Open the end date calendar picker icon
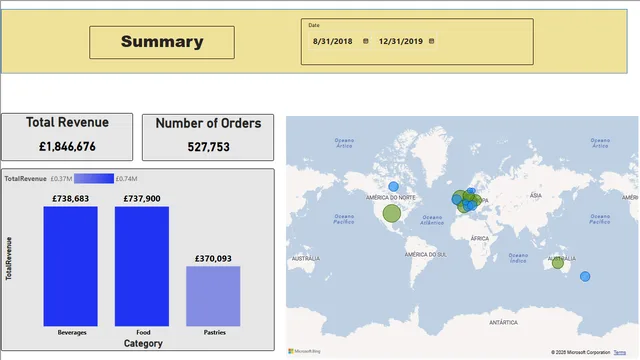Image resolution: width=640 pixels, height=360 pixels. click(x=431, y=41)
